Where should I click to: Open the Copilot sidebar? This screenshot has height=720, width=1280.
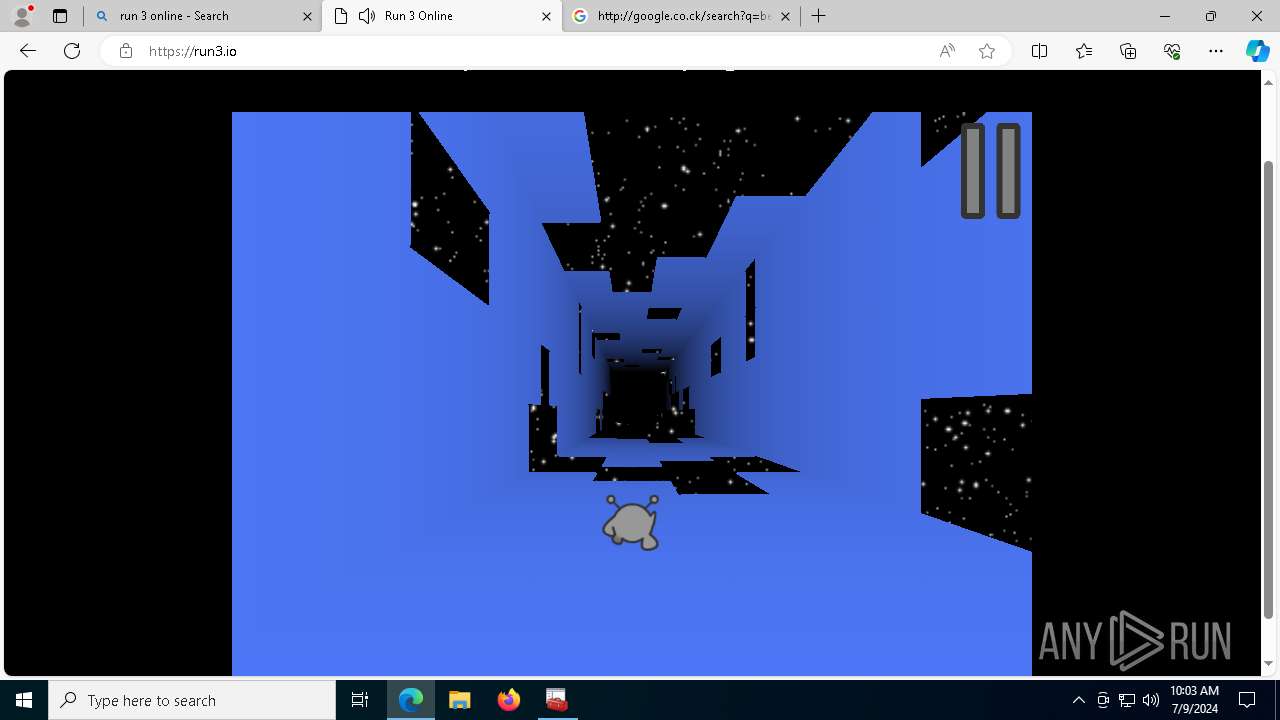(x=1257, y=51)
